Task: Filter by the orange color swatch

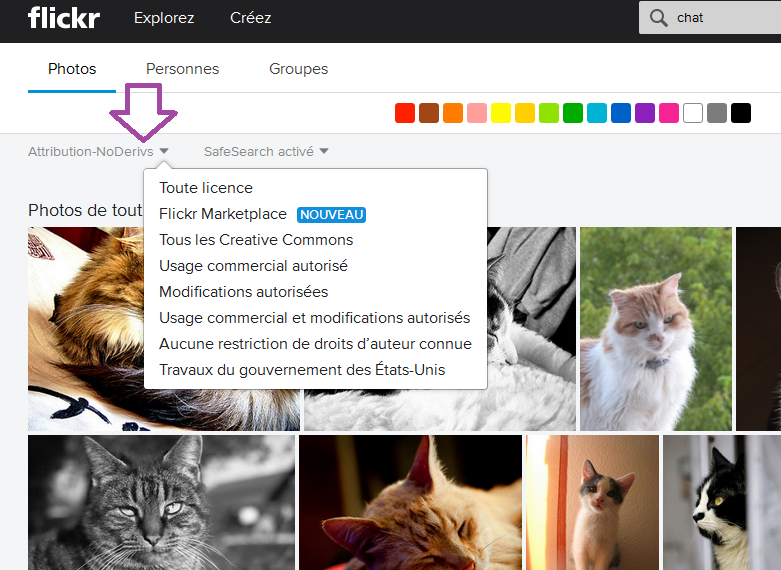Action: coord(453,113)
